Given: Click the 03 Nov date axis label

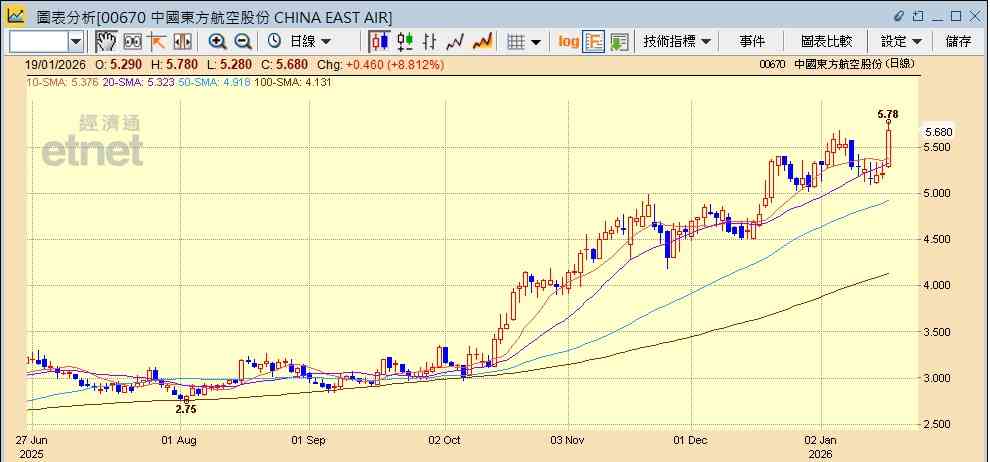Looking at the screenshot, I should (x=569, y=440).
